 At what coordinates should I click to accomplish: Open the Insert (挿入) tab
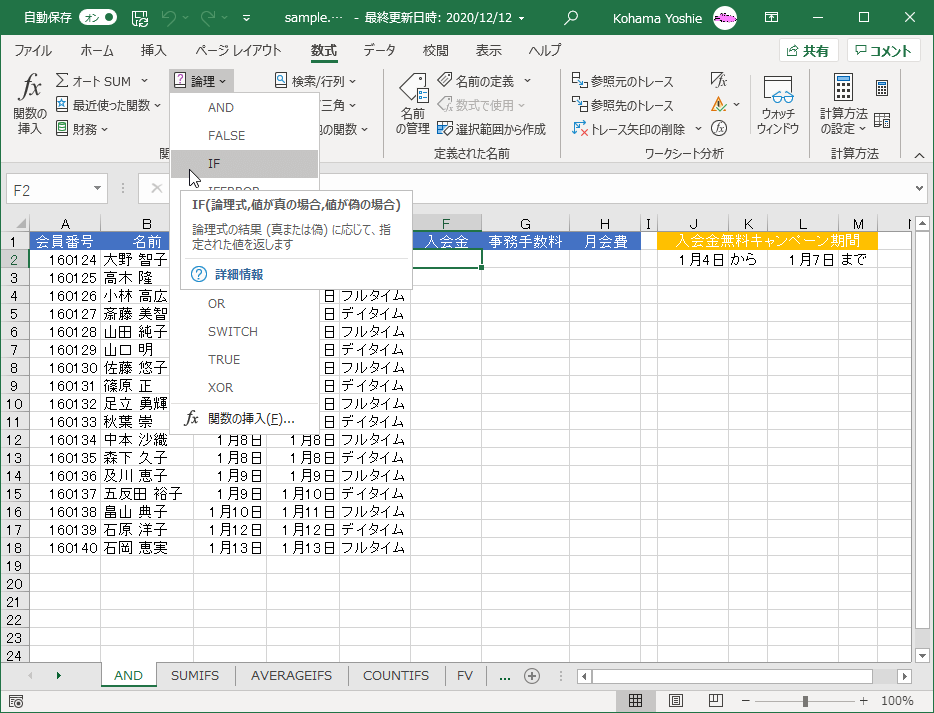coord(154,51)
